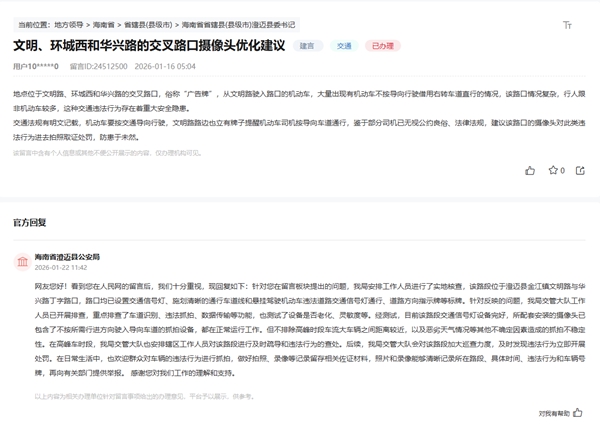Click the 建言 tag
The image size is (600, 439).
[308, 46]
